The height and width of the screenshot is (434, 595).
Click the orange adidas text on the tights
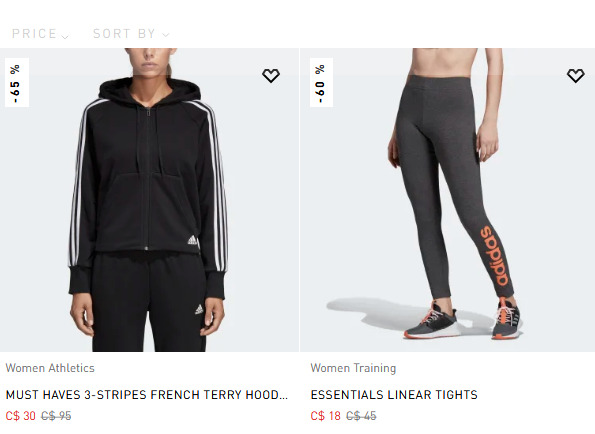[495, 256]
